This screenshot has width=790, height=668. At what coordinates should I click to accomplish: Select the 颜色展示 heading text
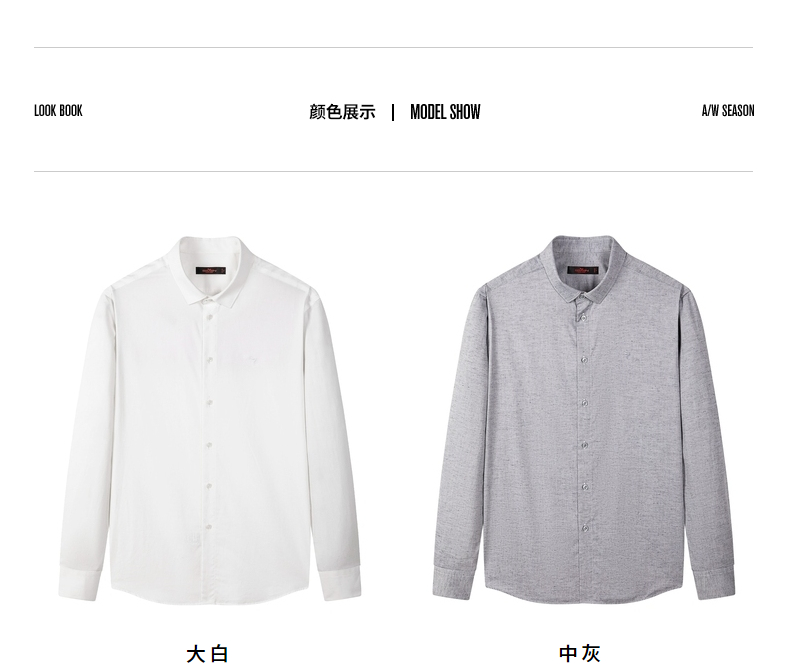(x=343, y=112)
